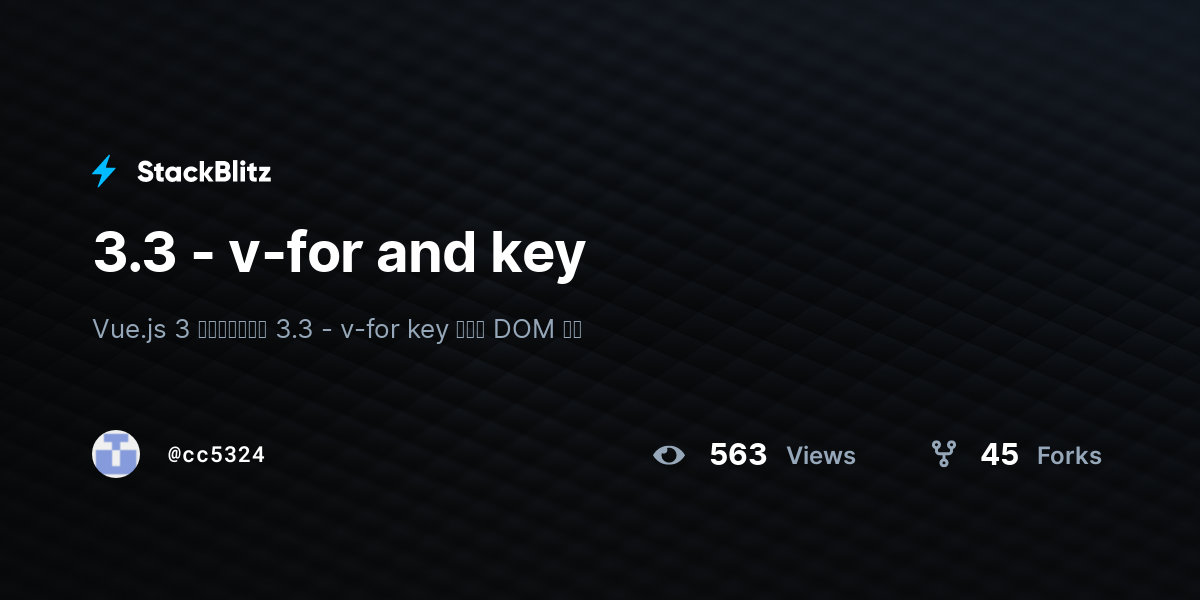The height and width of the screenshot is (600, 1200).
Task: Click the word "DOM" in description
Action: [524, 329]
